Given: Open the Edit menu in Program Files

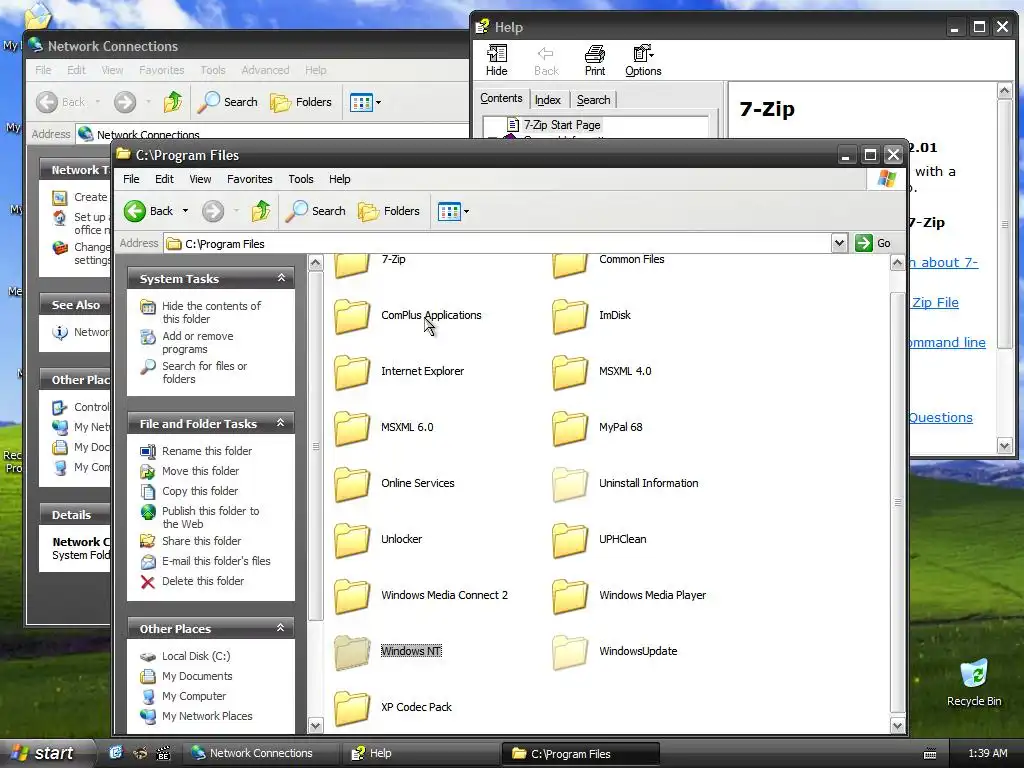Looking at the screenshot, I should [164, 179].
